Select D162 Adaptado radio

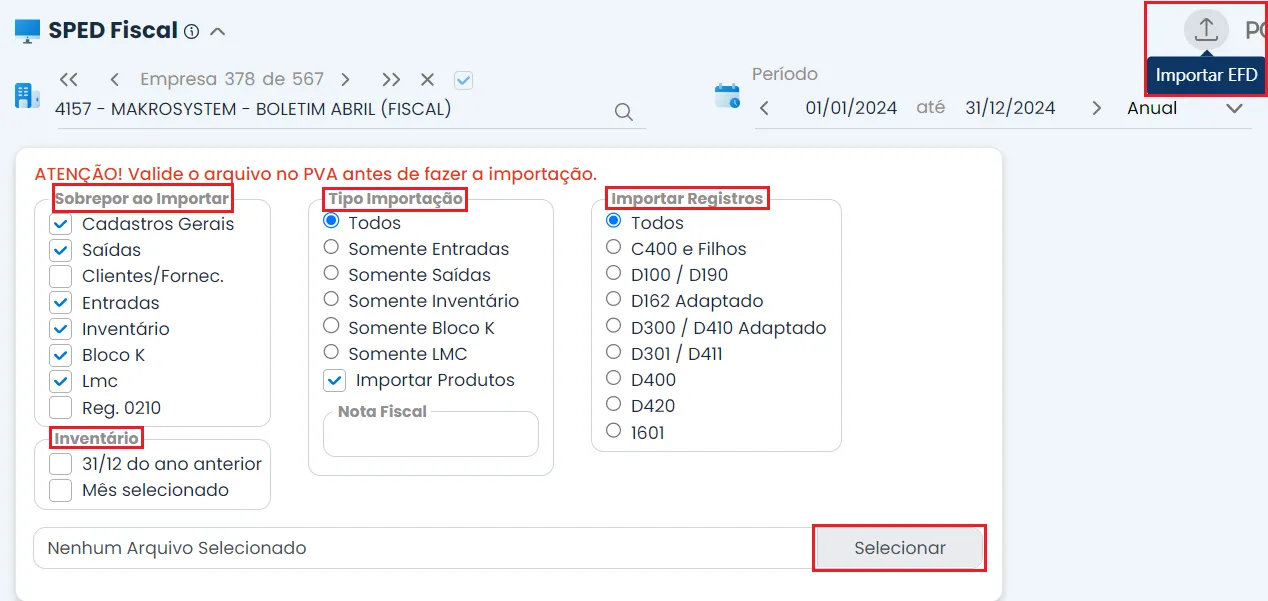(x=614, y=299)
